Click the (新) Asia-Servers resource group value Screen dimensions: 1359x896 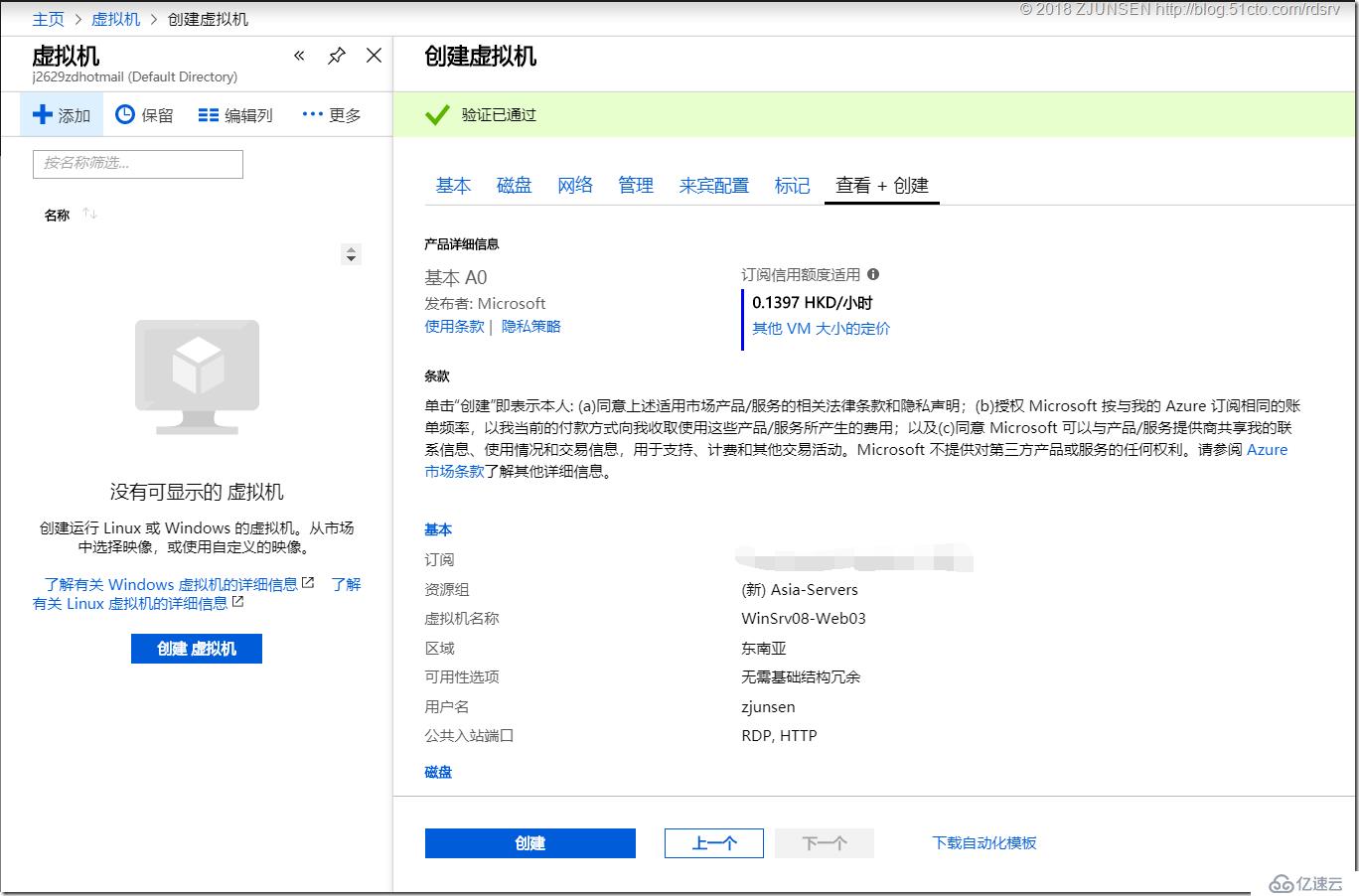click(800, 589)
